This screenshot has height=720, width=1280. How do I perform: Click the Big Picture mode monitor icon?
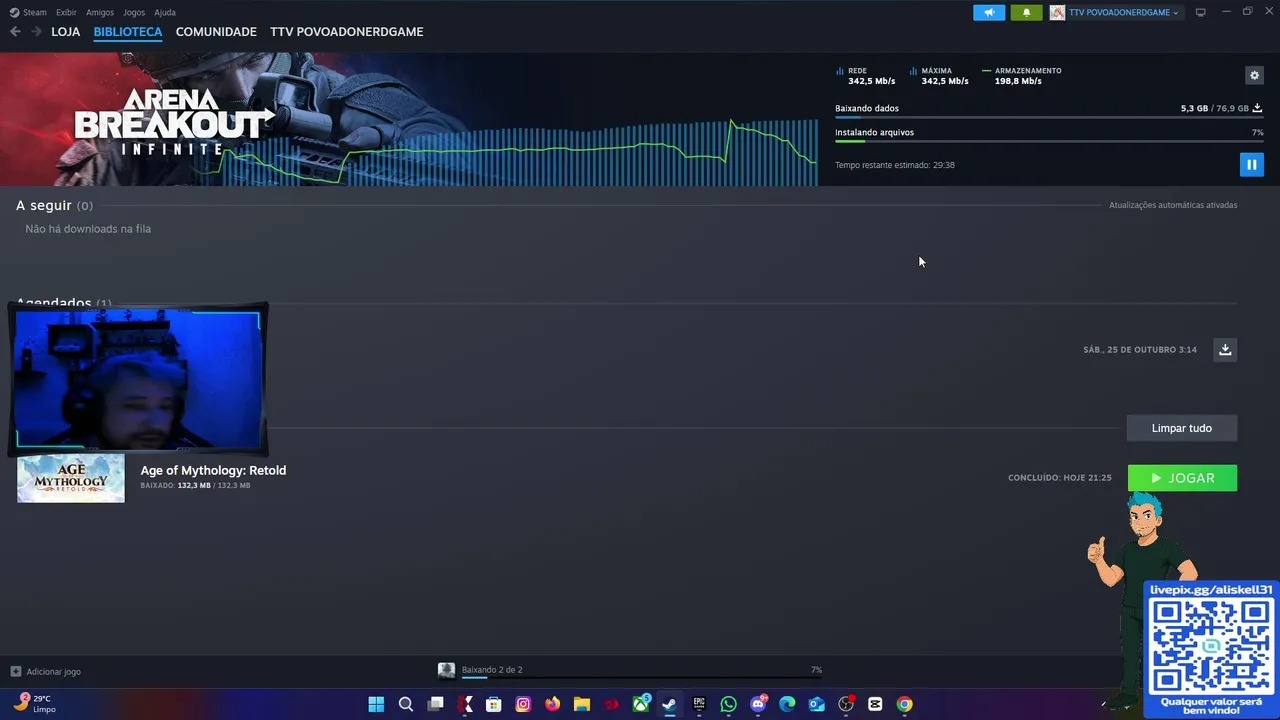[x=1201, y=12]
